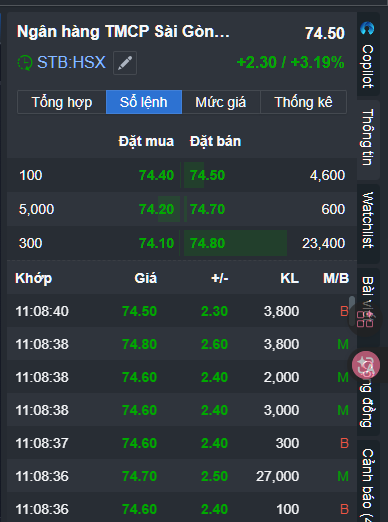Switch to the Tổng hợp tab
This screenshot has height=522, width=388.
pyautogui.click(x=62, y=102)
